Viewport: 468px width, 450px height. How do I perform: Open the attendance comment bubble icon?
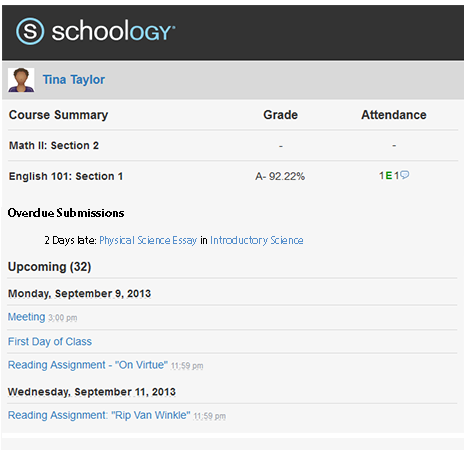404,175
